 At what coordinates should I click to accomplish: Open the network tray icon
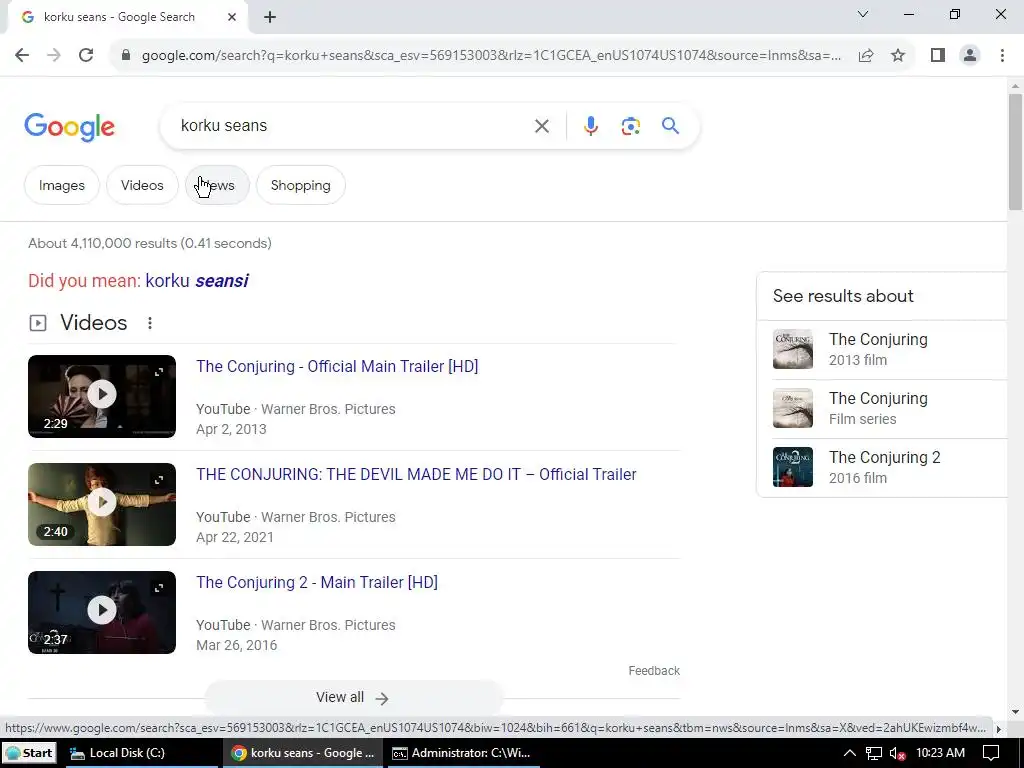(874, 753)
